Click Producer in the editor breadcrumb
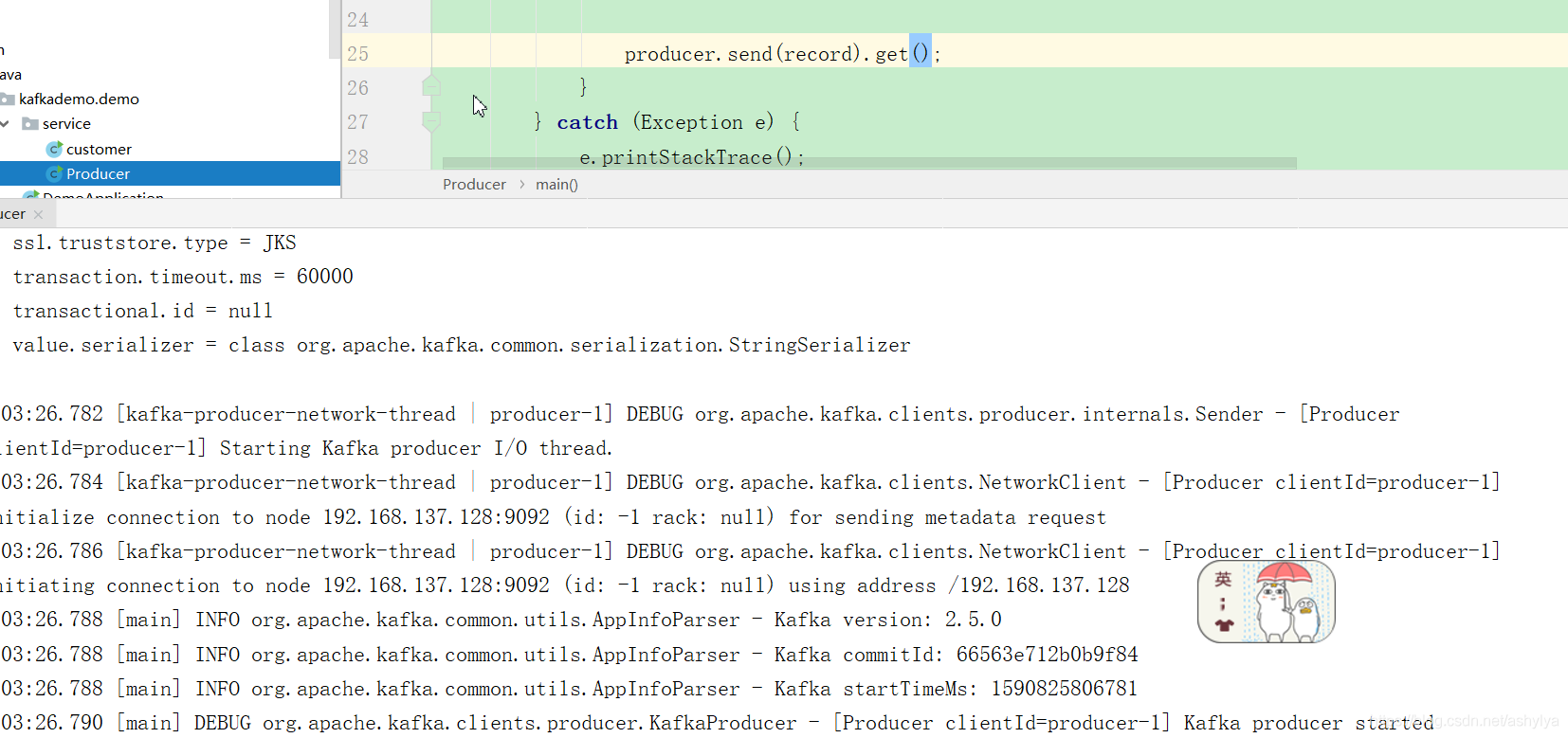 click(474, 185)
